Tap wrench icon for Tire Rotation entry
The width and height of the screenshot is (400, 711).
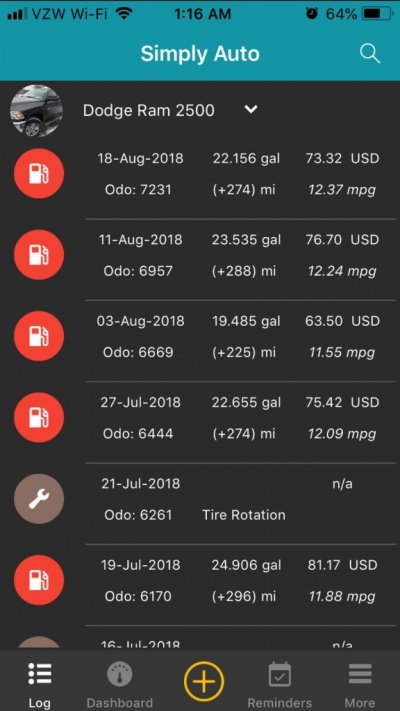pos(39,499)
